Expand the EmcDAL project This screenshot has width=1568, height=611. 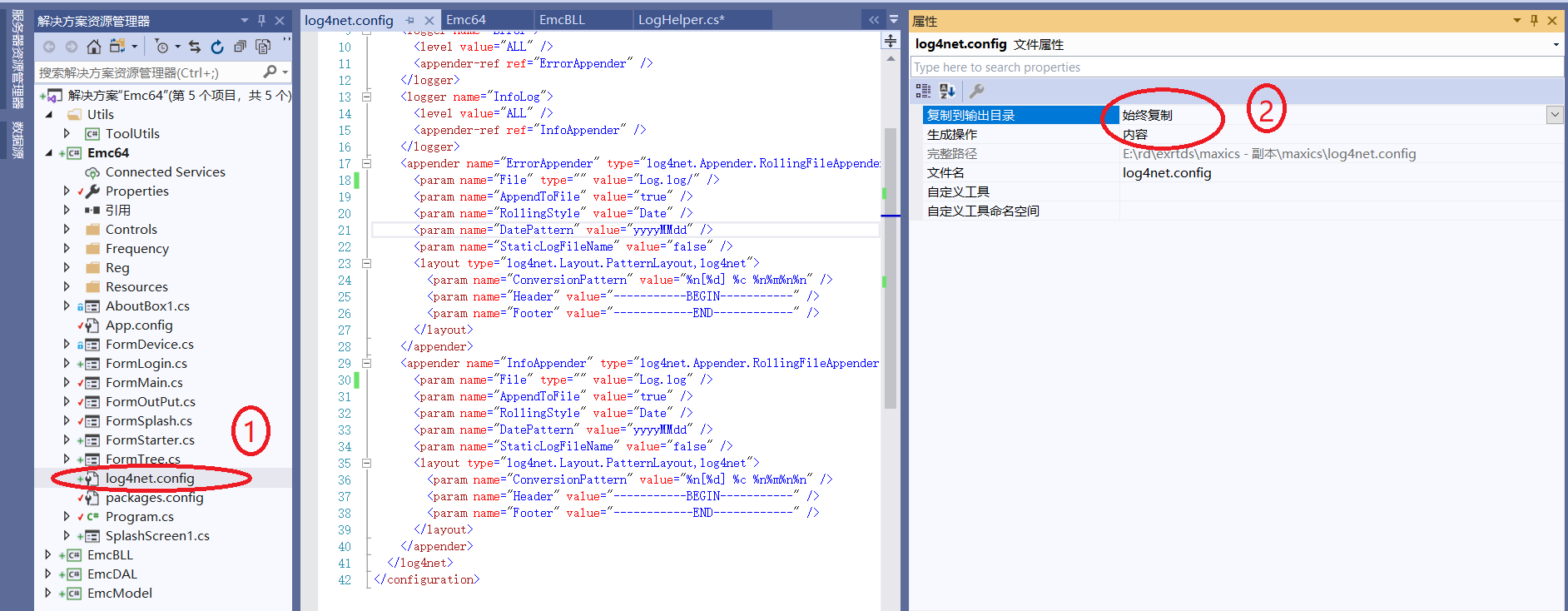point(48,574)
